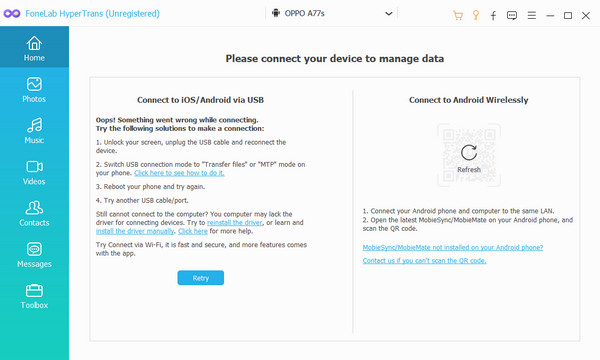Viewport: 600px width, 360px height.
Task: Minimize the HyperTrans window
Action: 550,16
